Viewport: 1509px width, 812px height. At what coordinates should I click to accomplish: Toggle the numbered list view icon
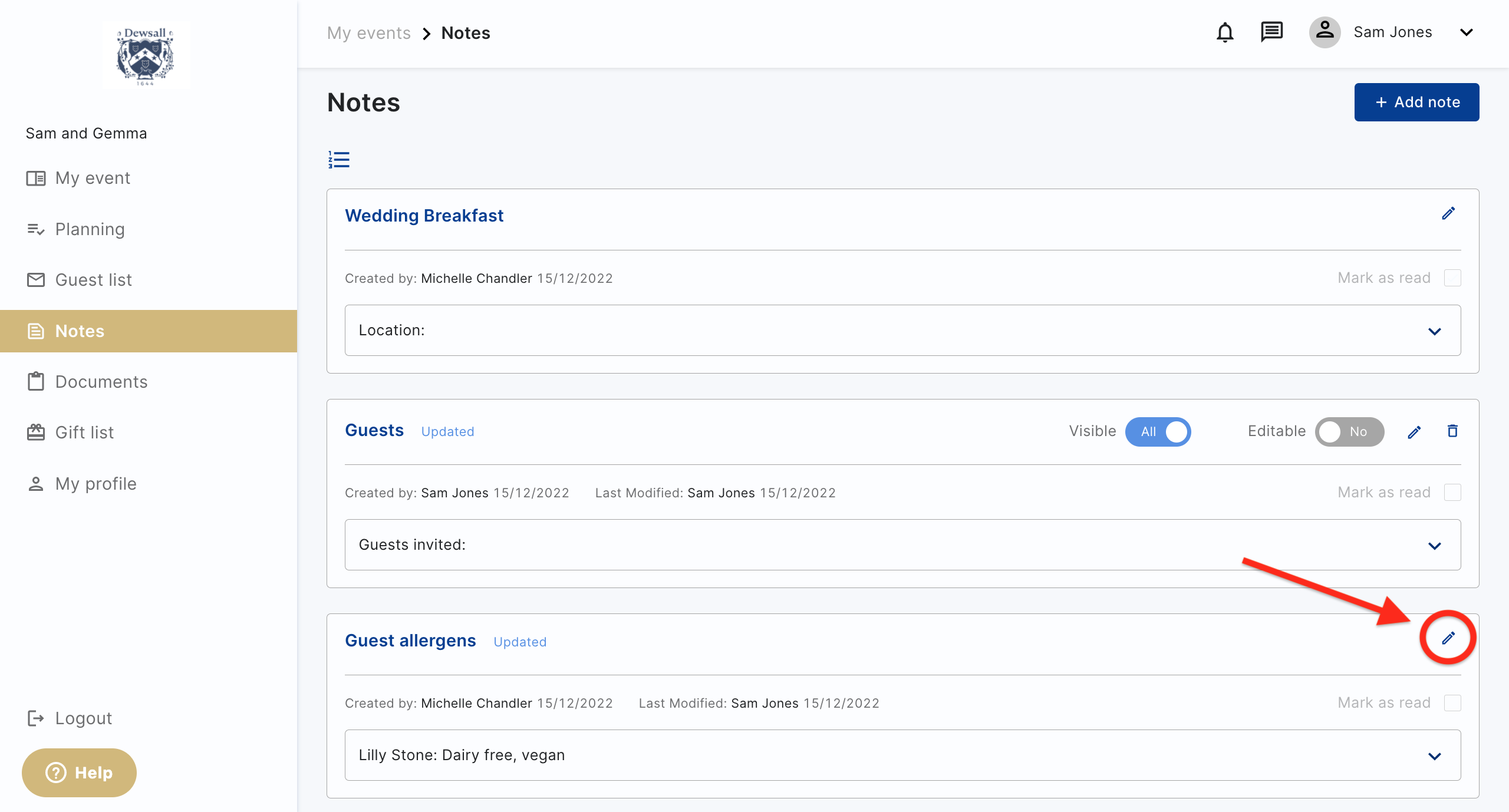pos(339,160)
